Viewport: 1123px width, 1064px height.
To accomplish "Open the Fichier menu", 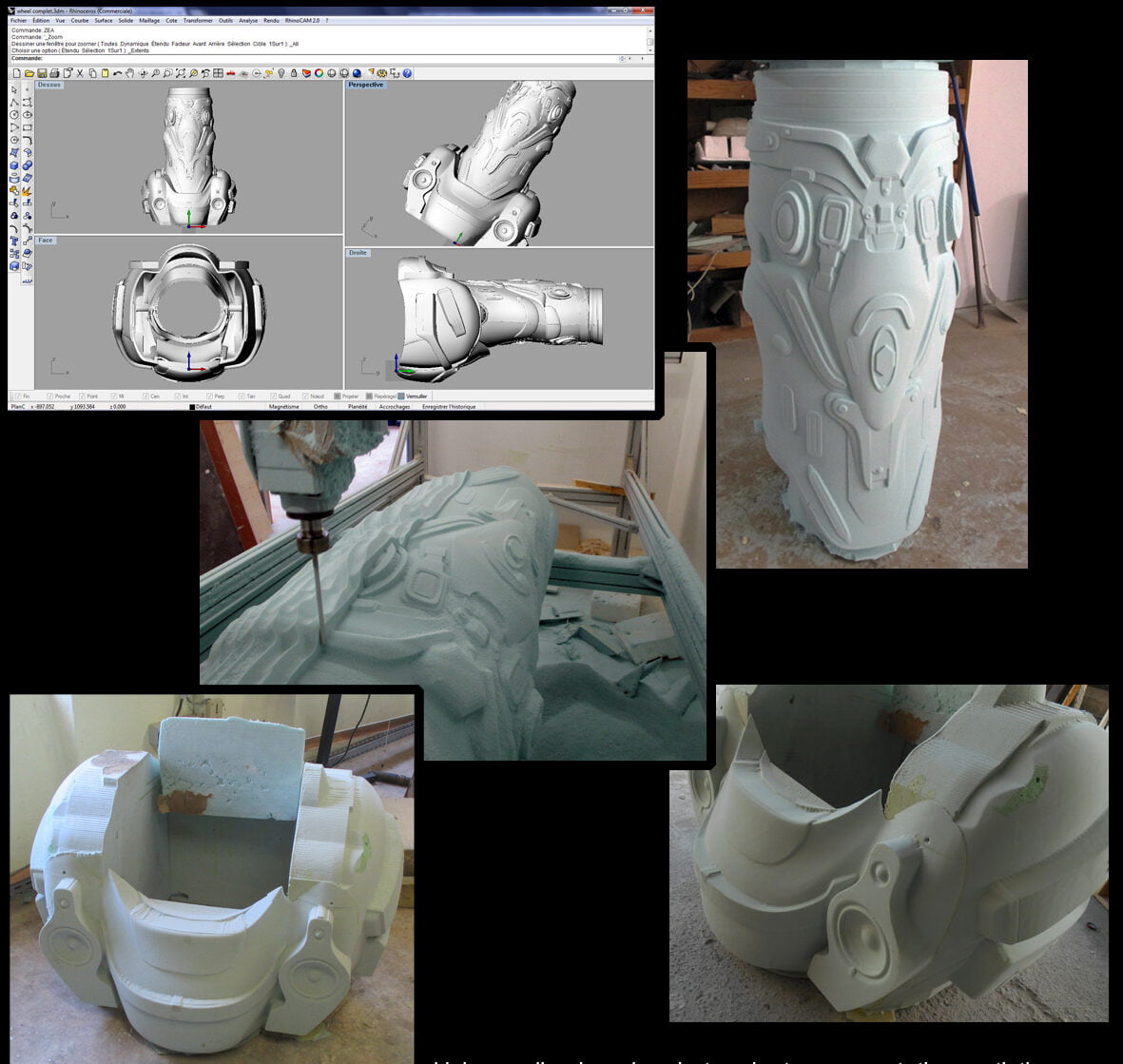I will click(x=18, y=20).
